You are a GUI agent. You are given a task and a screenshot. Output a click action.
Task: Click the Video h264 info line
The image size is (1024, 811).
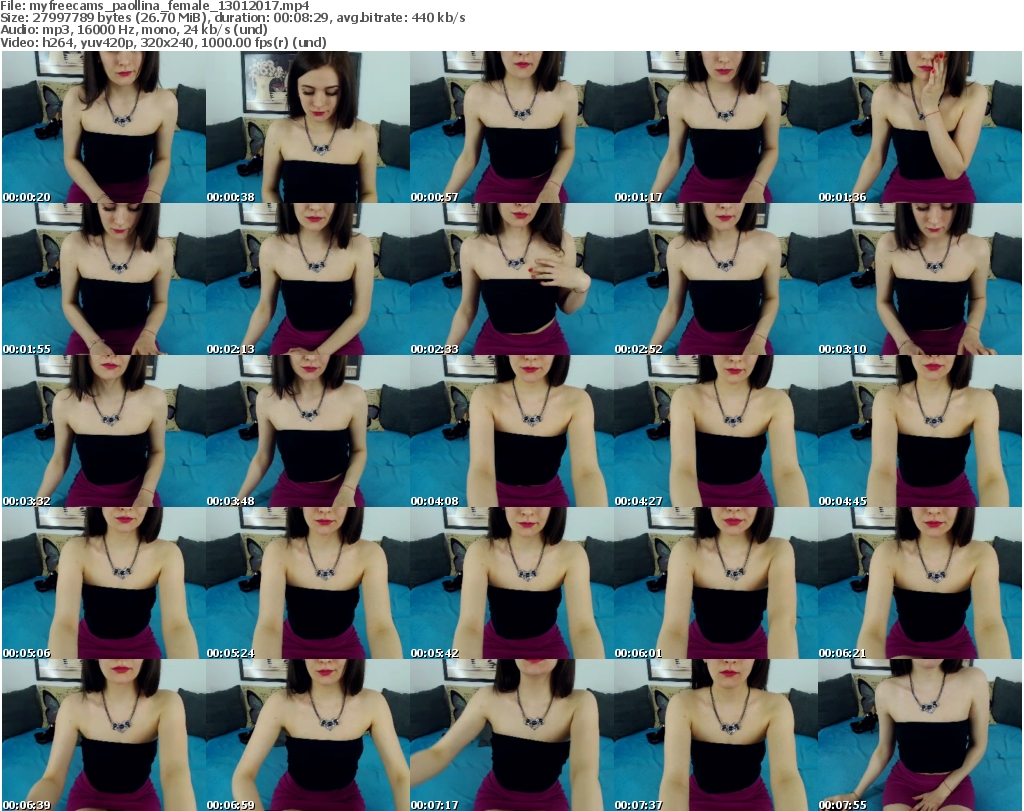pyautogui.click(x=163, y=42)
